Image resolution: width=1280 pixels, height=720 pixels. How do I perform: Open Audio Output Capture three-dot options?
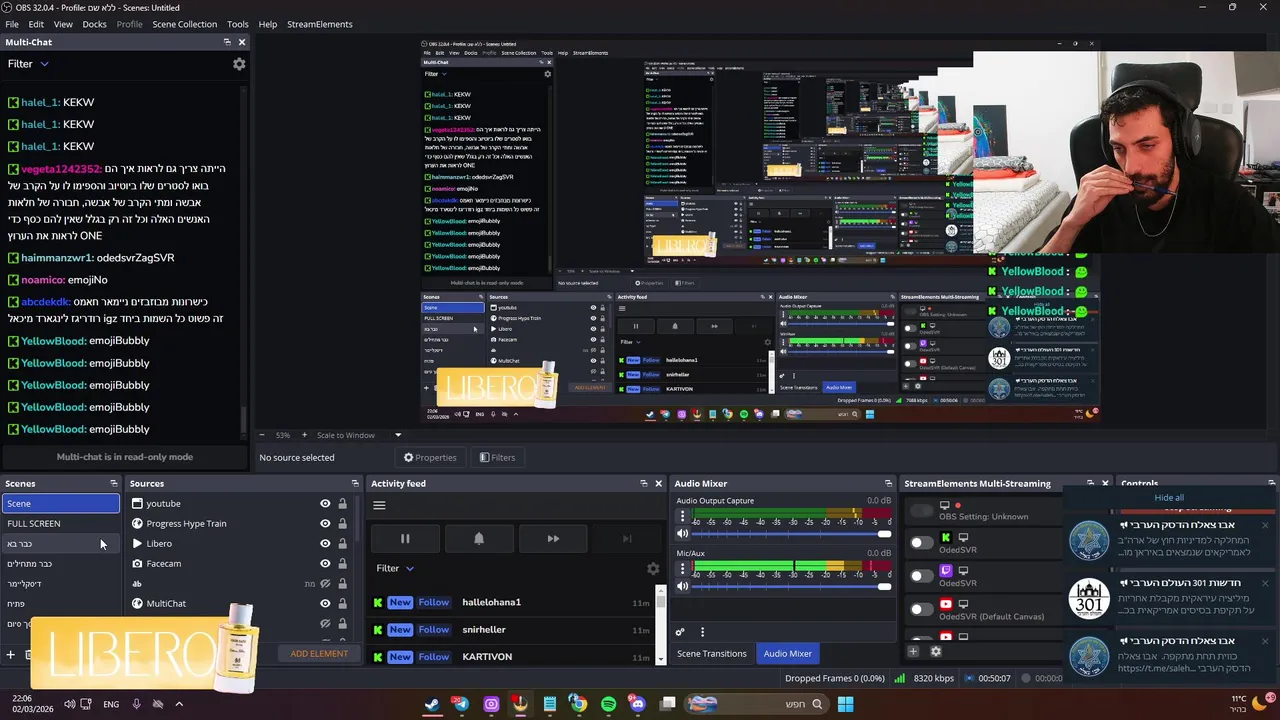tap(683, 517)
